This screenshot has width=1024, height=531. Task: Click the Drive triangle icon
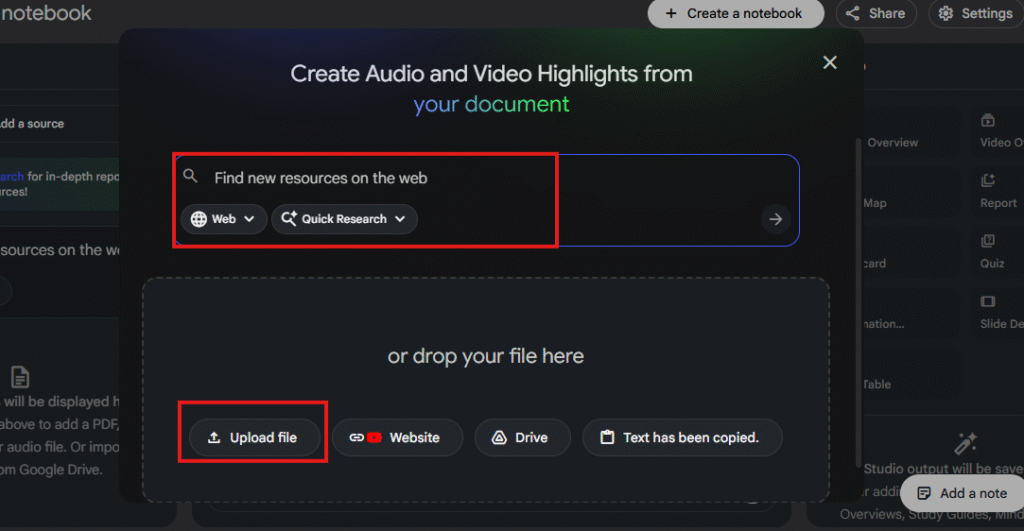click(499, 438)
